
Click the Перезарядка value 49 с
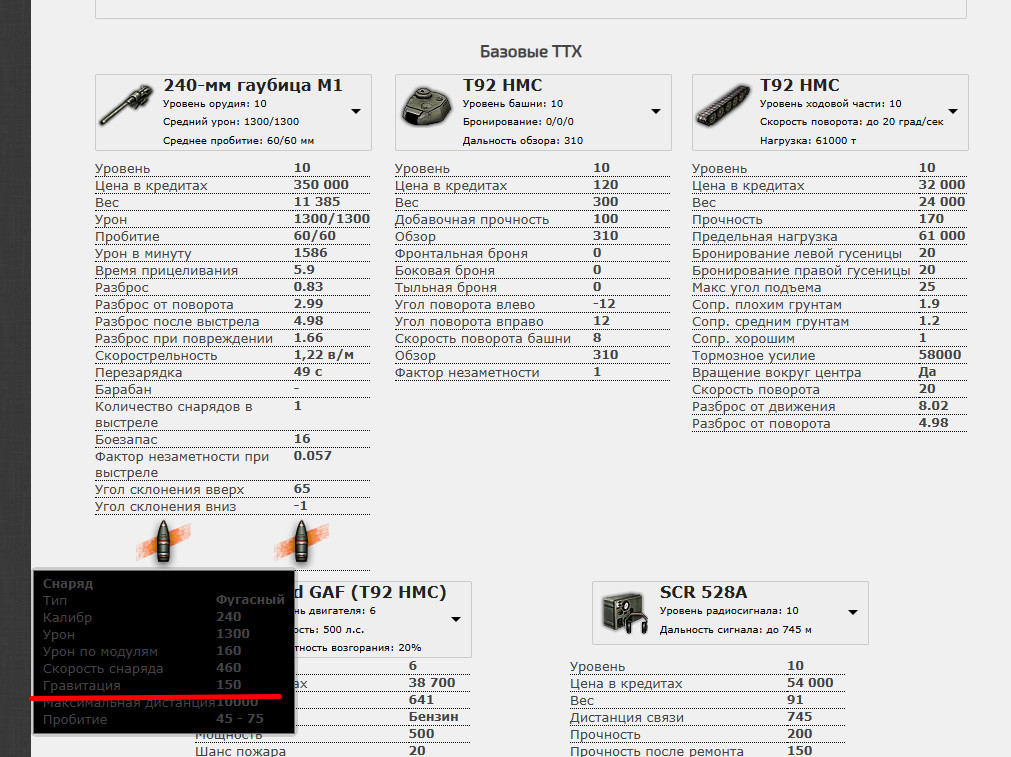point(308,372)
